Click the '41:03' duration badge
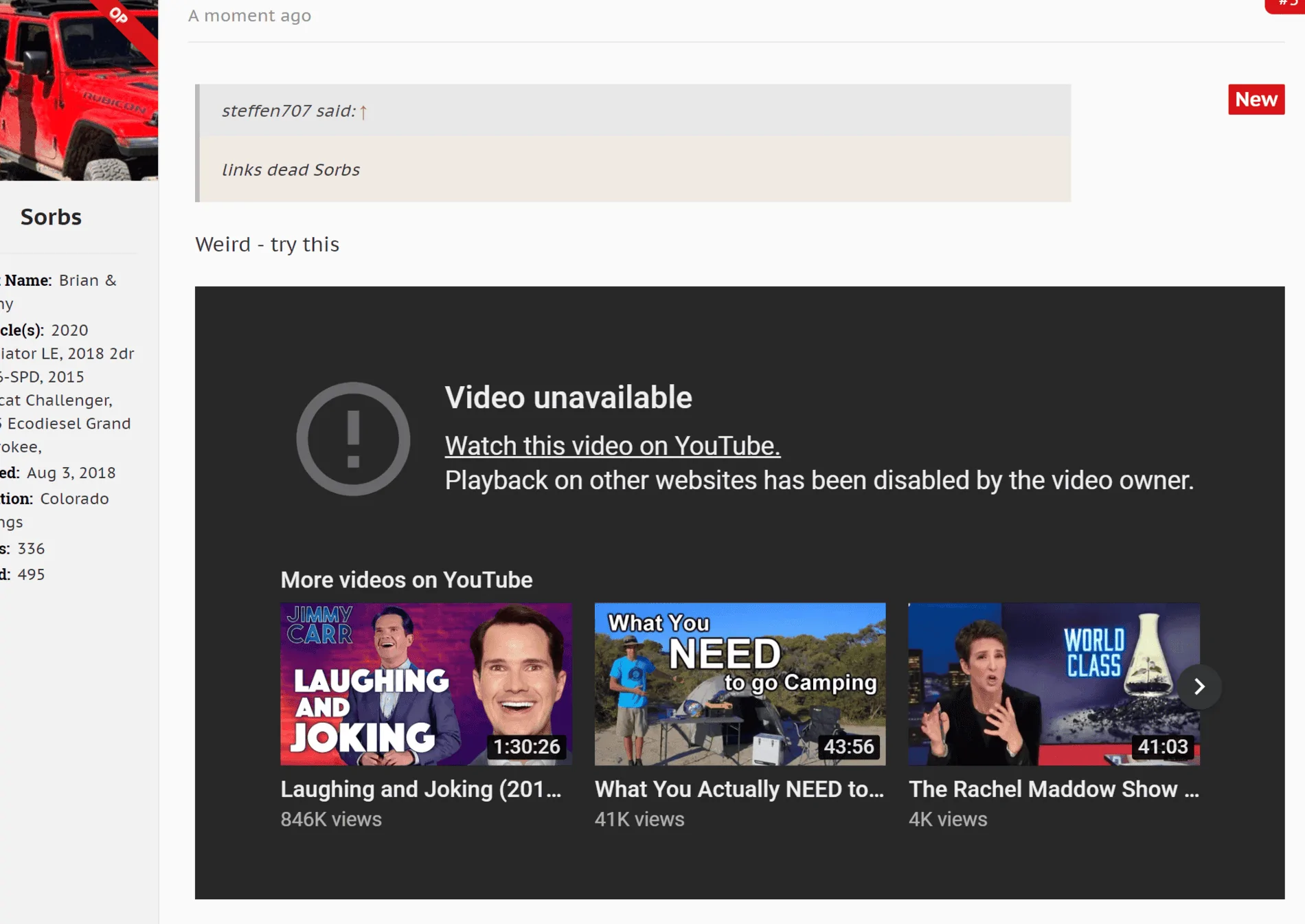The width and height of the screenshot is (1305, 924). tap(1163, 747)
